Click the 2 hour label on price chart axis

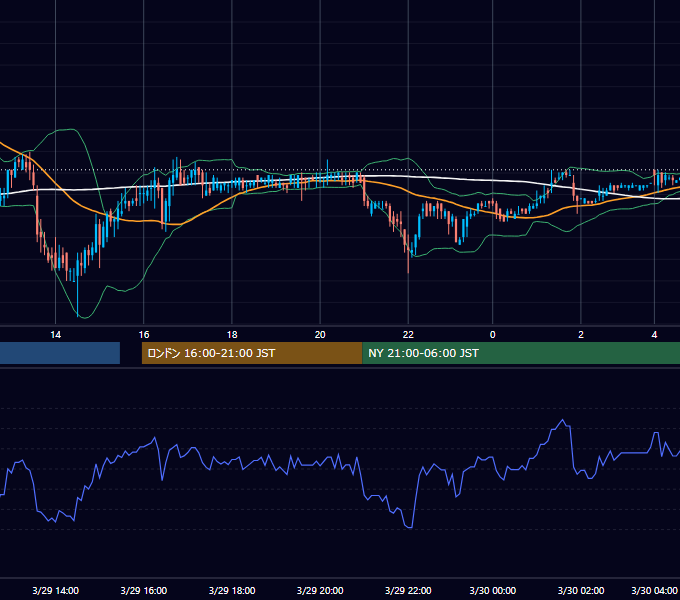(581, 335)
